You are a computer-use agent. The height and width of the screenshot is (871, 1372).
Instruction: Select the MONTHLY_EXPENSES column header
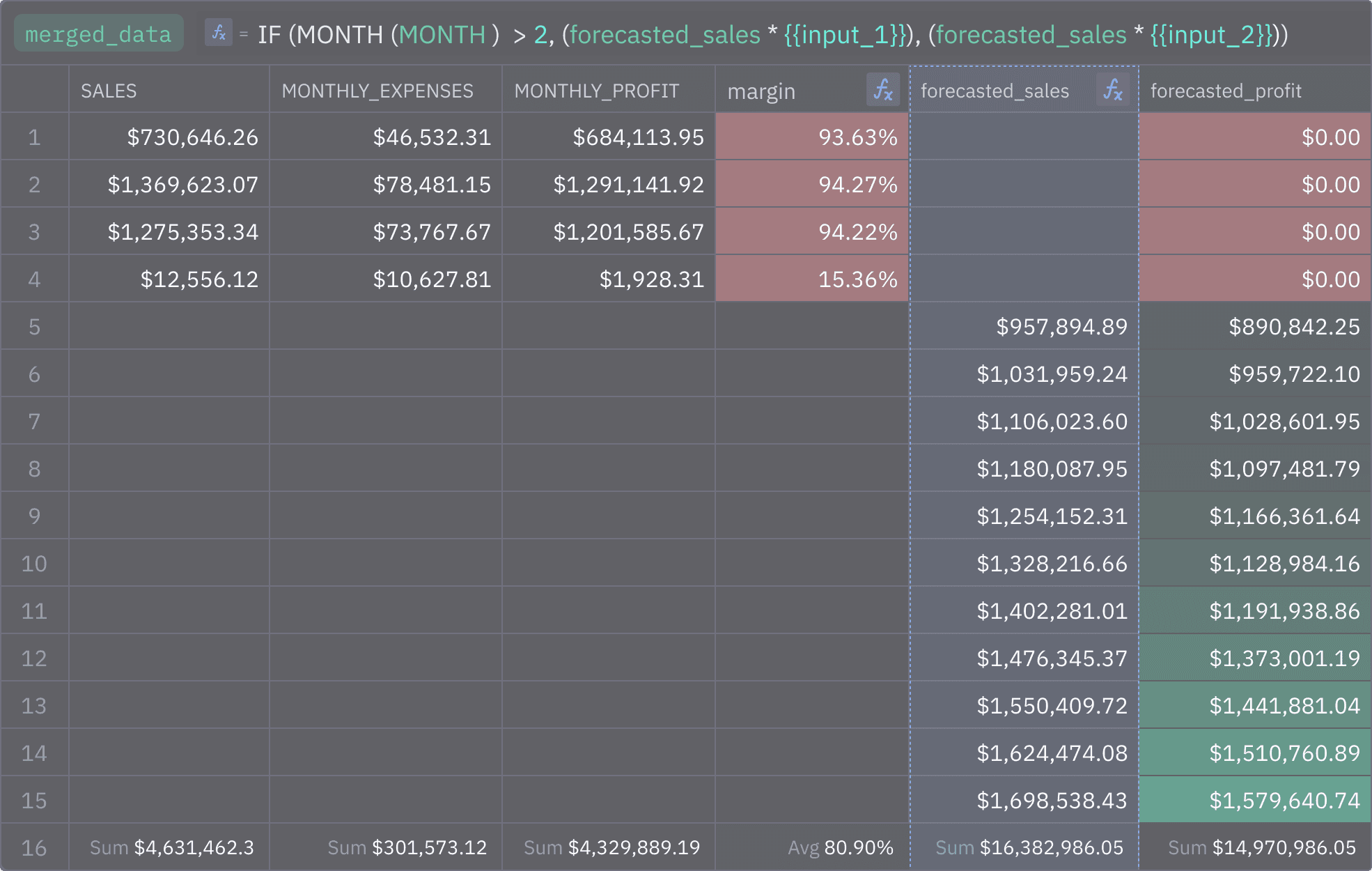[386, 90]
